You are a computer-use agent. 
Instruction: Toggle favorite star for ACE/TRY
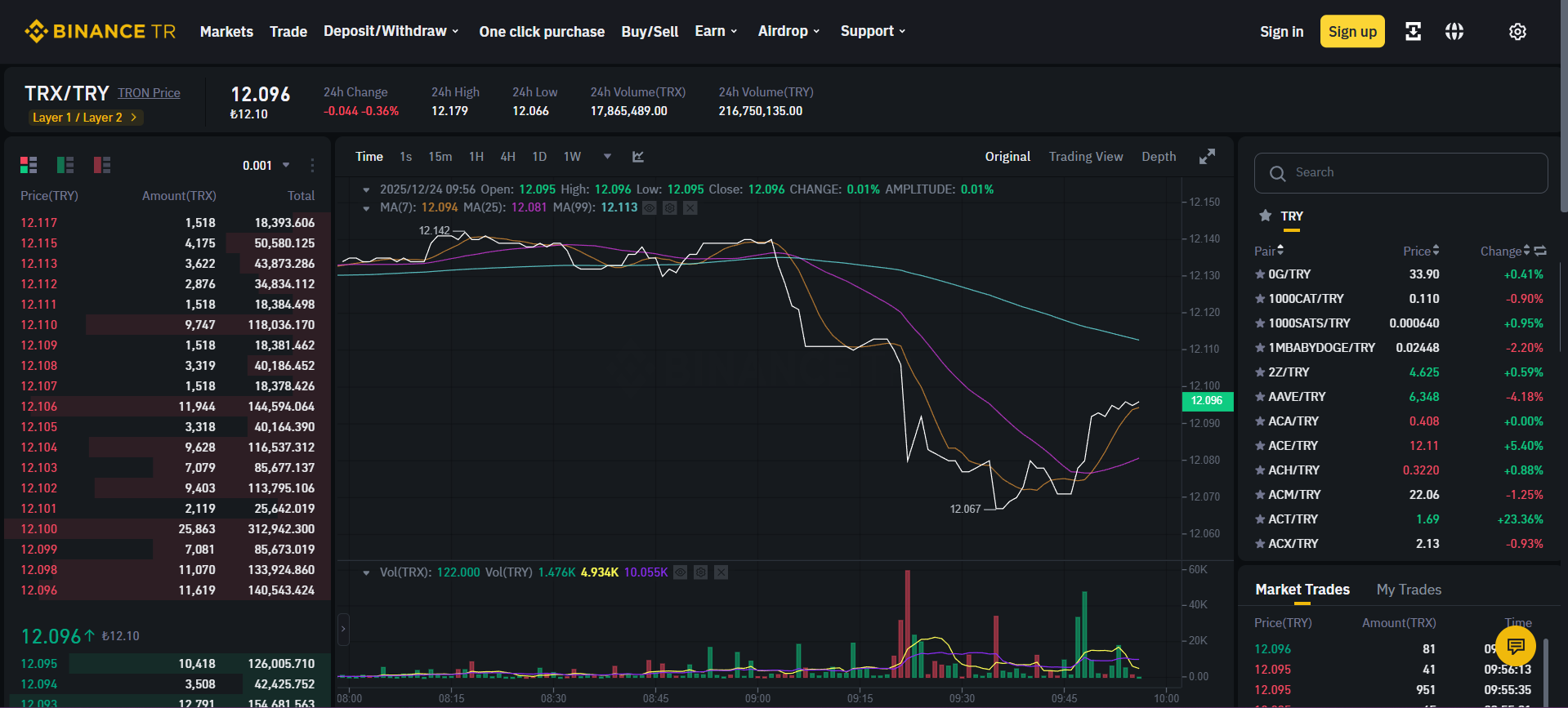(x=1260, y=446)
